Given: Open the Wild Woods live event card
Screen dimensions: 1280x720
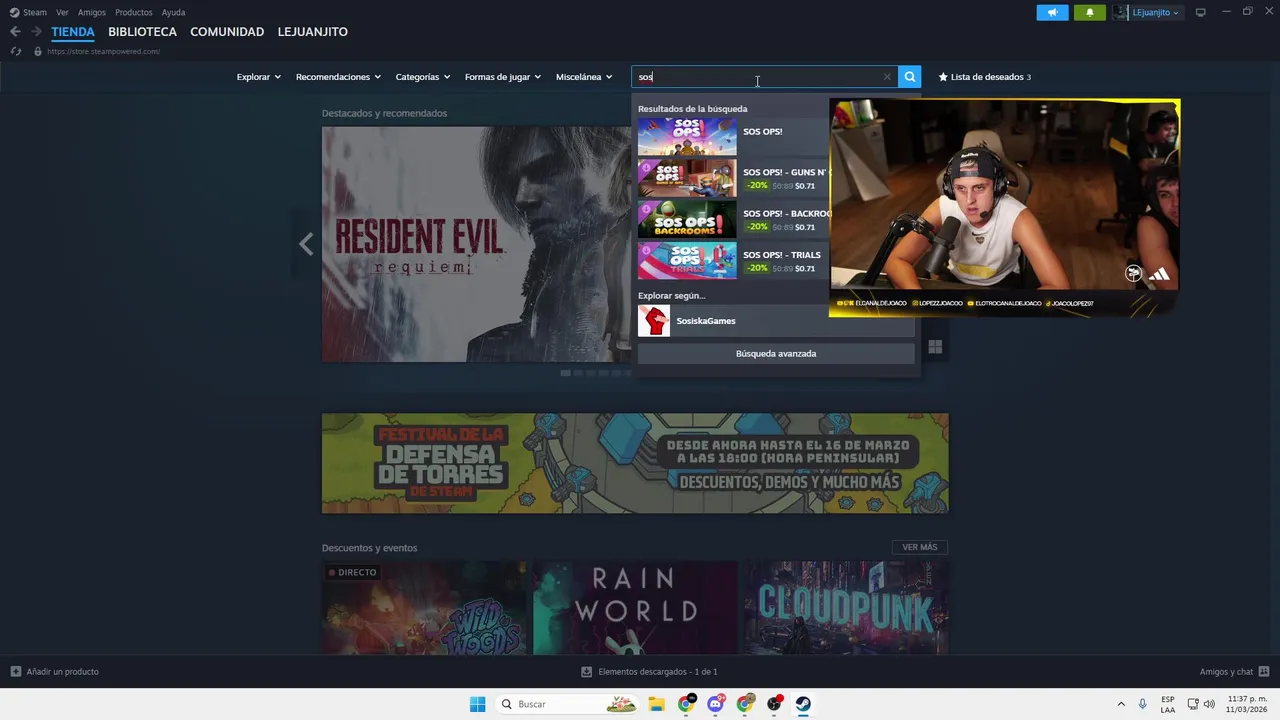Looking at the screenshot, I should coord(424,608).
